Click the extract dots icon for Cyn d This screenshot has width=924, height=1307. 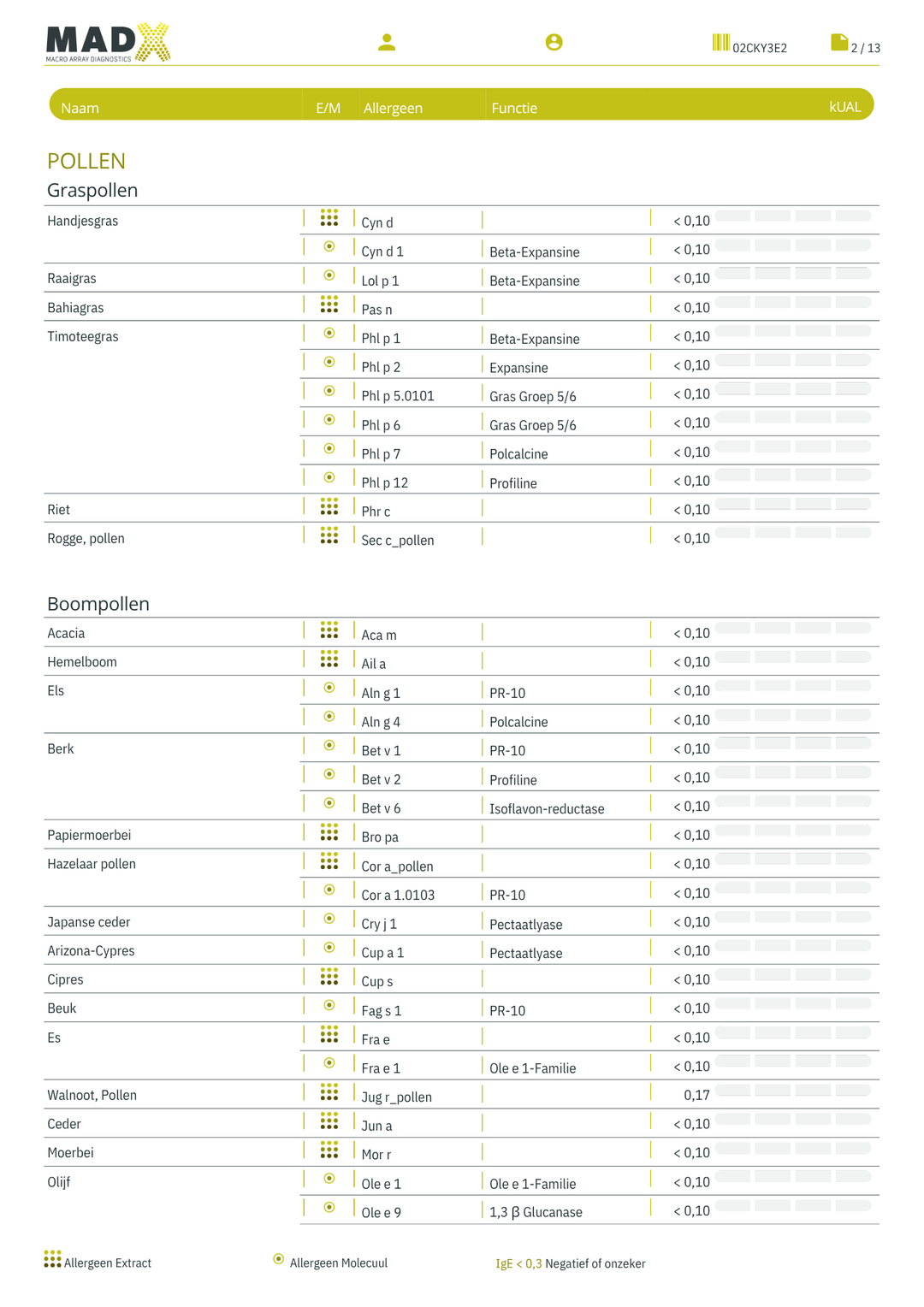click(329, 217)
